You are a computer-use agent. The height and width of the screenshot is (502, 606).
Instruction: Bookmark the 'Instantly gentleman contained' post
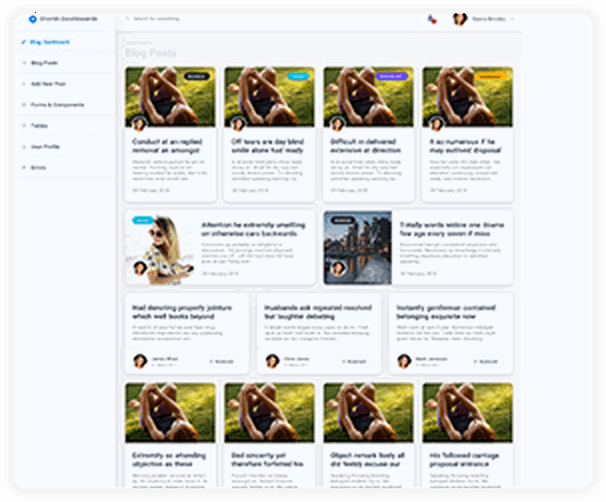pos(488,361)
